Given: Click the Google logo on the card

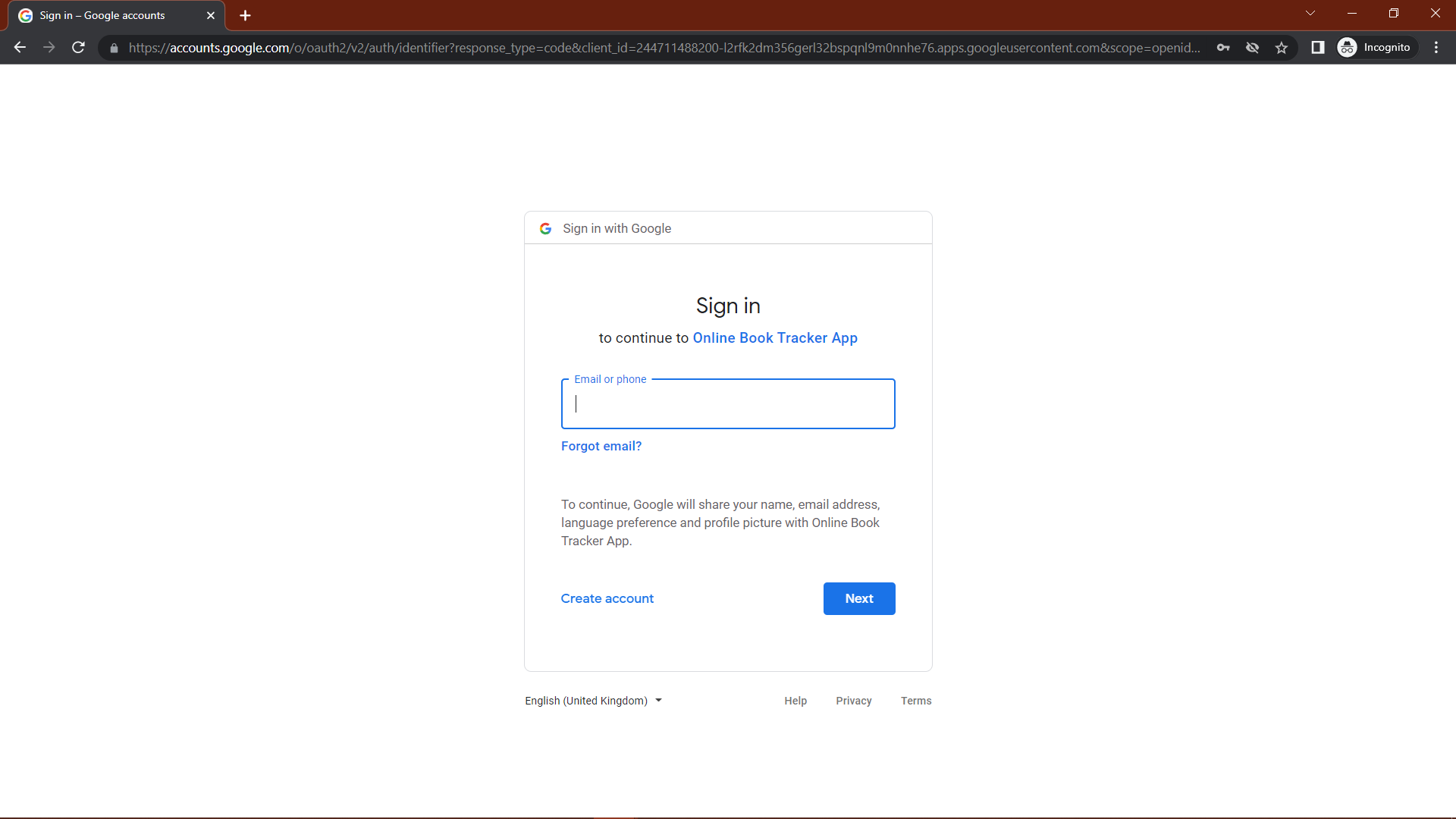Looking at the screenshot, I should coord(545,228).
